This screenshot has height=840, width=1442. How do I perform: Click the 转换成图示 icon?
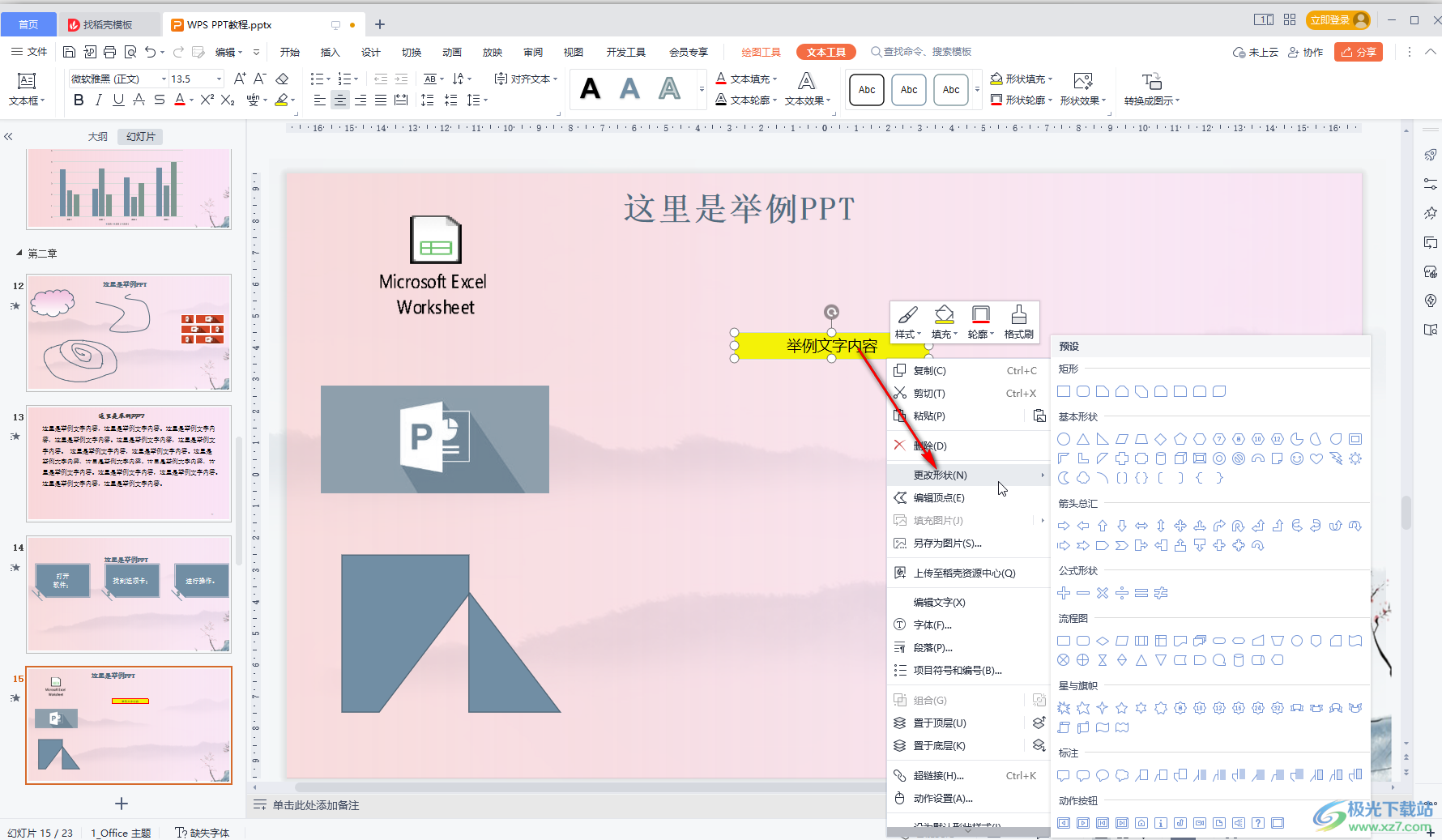pos(1152,82)
